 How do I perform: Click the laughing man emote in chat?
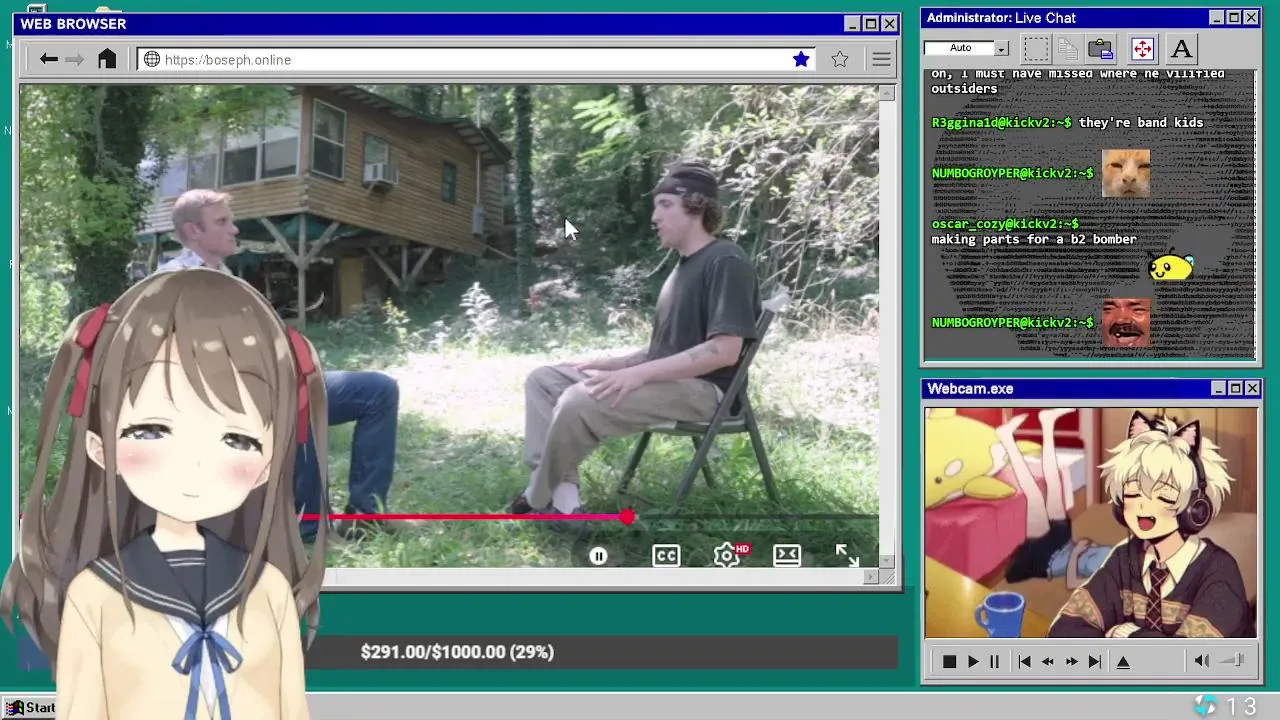pos(1125,322)
